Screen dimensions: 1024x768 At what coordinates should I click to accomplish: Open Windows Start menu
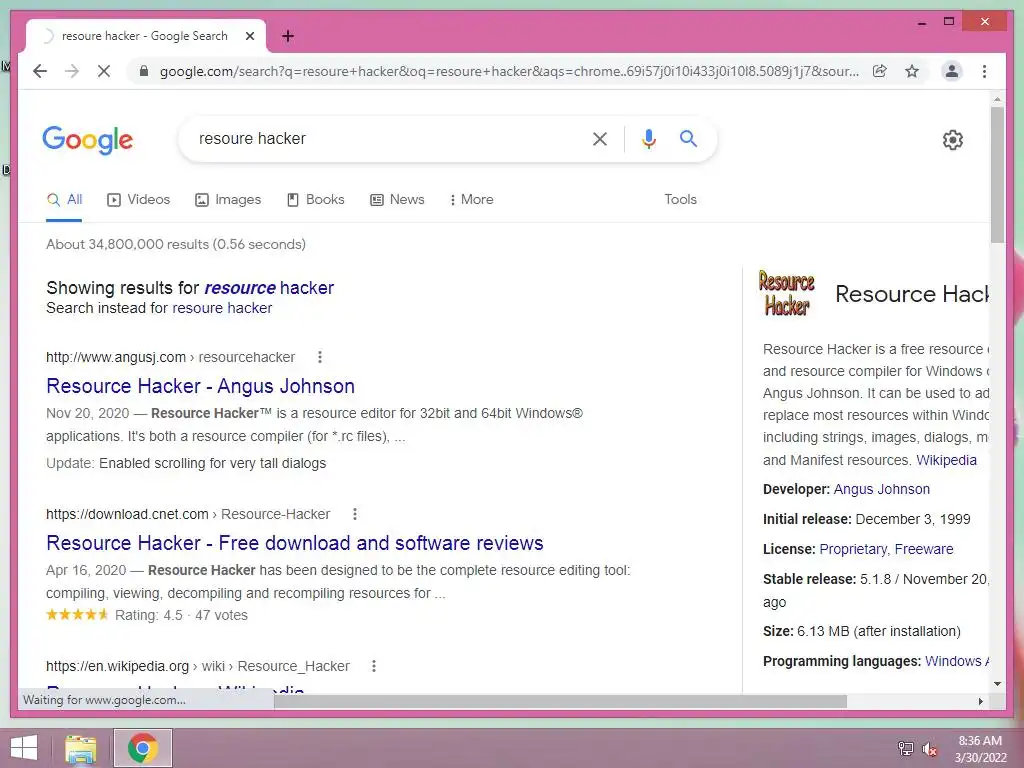tap(24, 748)
